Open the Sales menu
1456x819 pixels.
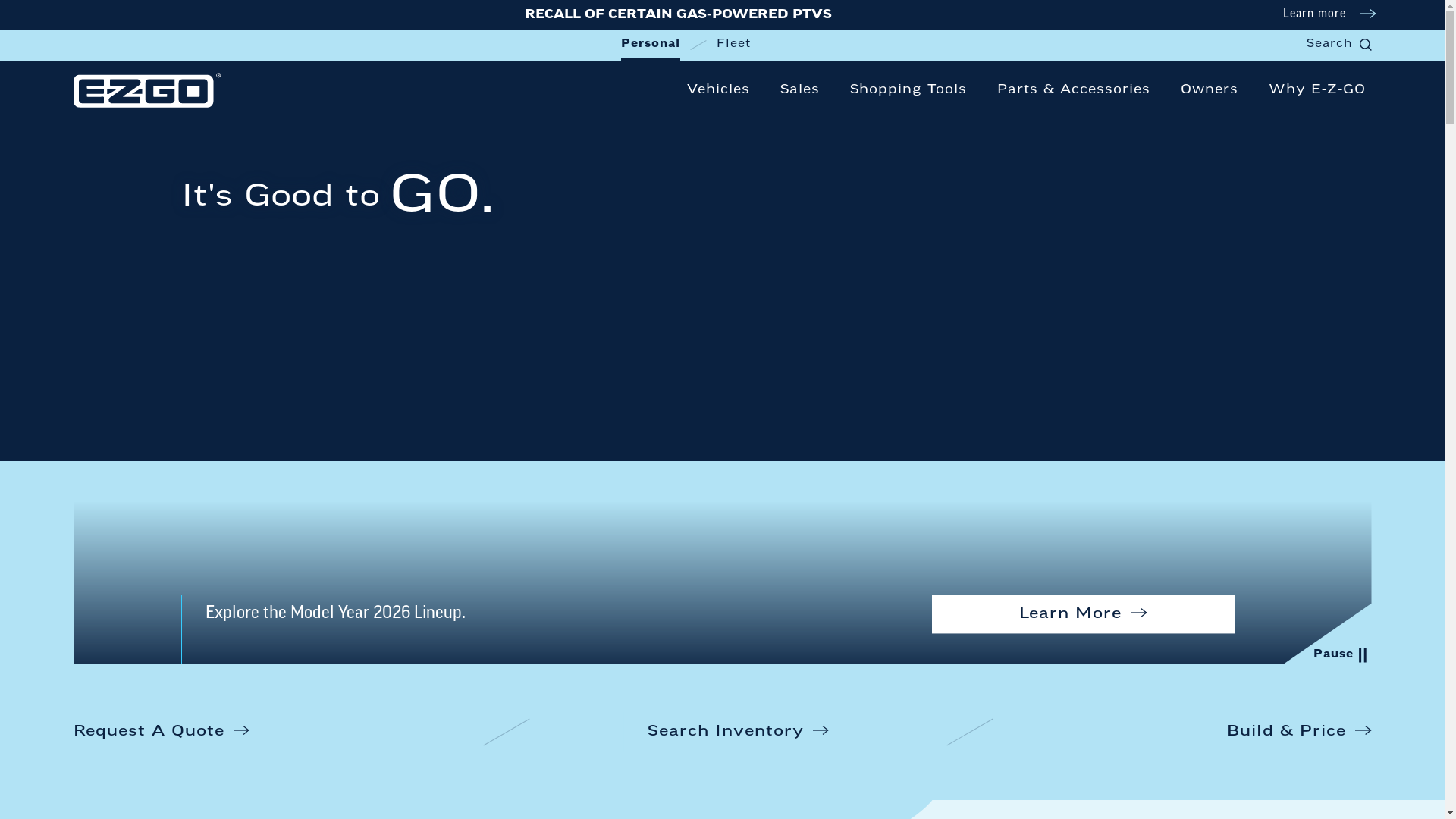799,89
